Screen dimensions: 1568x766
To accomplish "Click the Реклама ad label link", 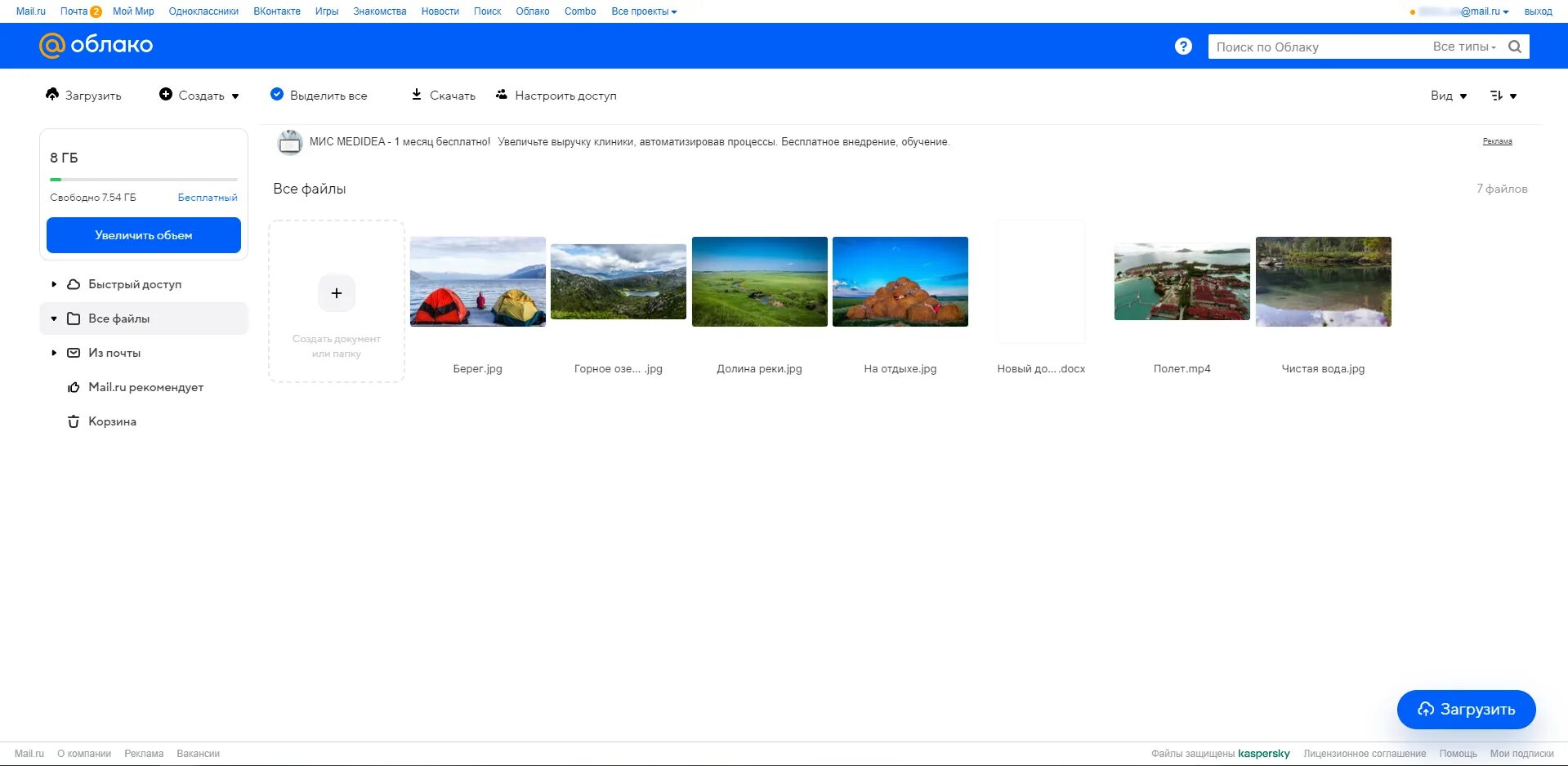I will (1498, 141).
